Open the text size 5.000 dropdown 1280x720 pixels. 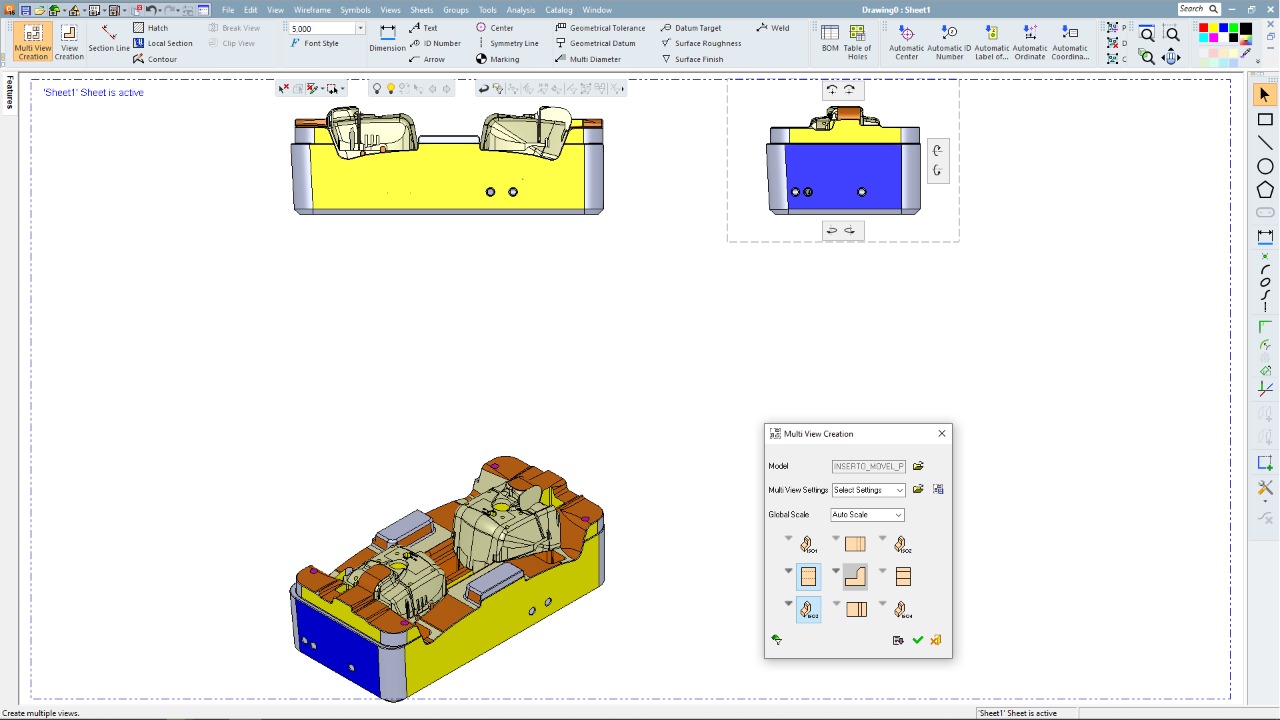tap(360, 29)
